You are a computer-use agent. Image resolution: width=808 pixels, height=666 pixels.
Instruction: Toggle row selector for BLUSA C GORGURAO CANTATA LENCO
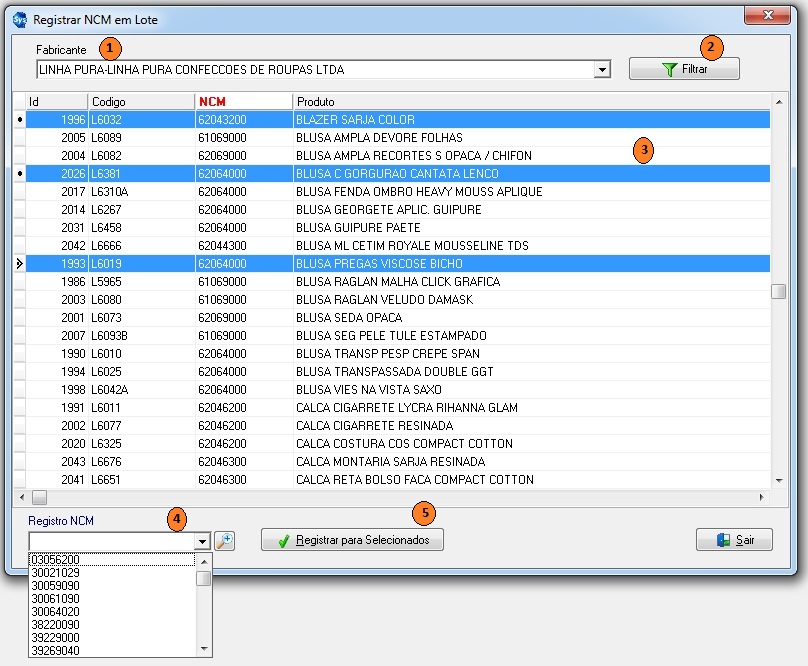[20, 174]
